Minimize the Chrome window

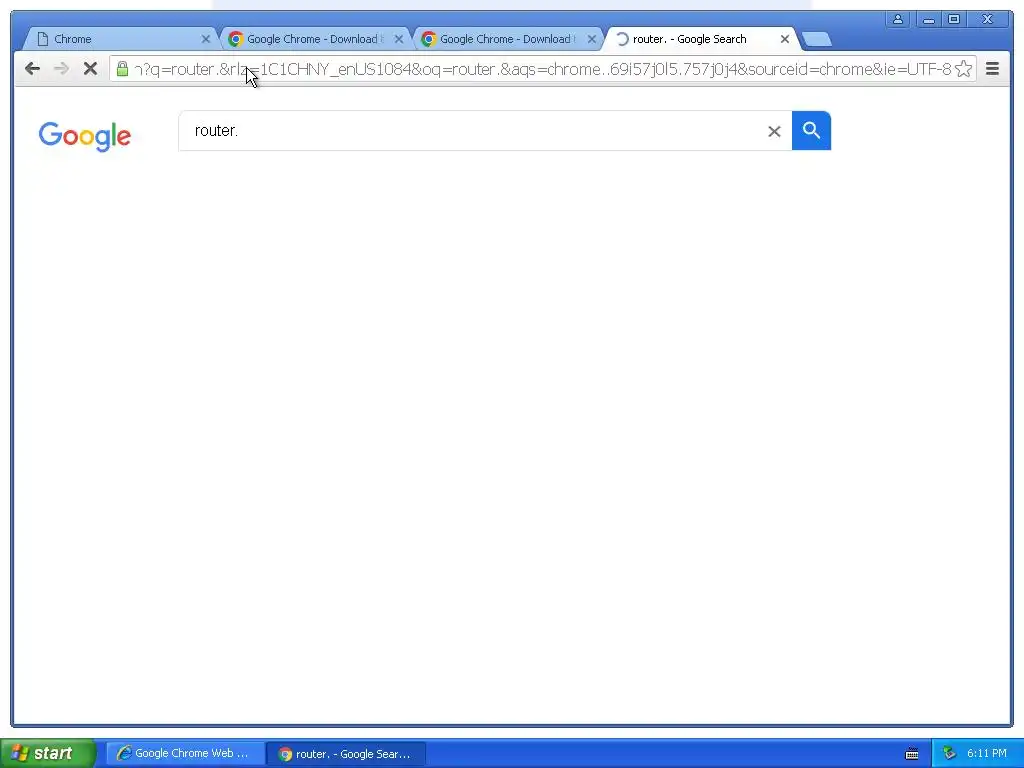tap(929, 19)
